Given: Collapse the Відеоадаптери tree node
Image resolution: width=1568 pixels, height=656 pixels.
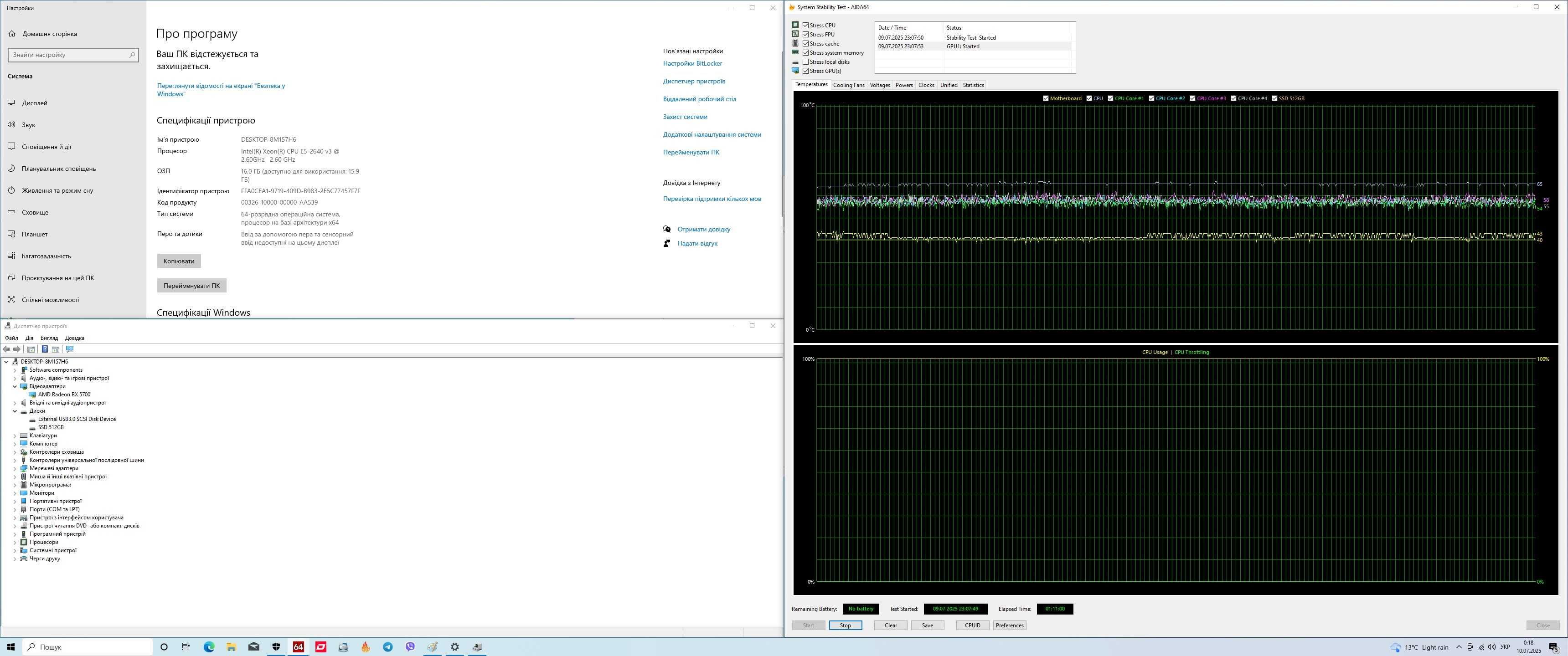Looking at the screenshot, I should 15,386.
